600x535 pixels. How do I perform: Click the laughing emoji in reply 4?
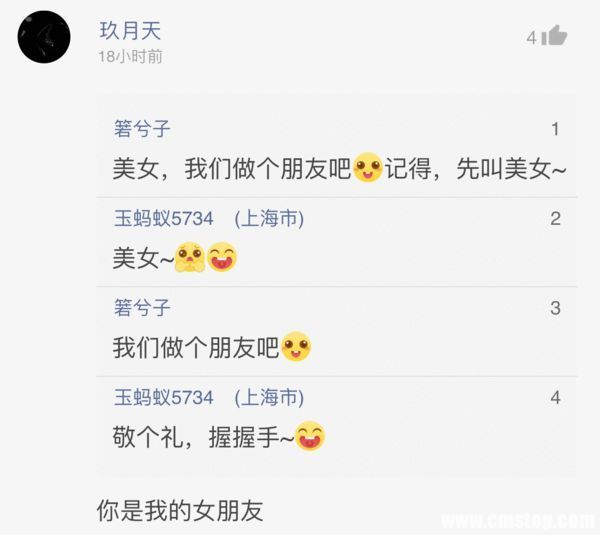click(310, 436)
